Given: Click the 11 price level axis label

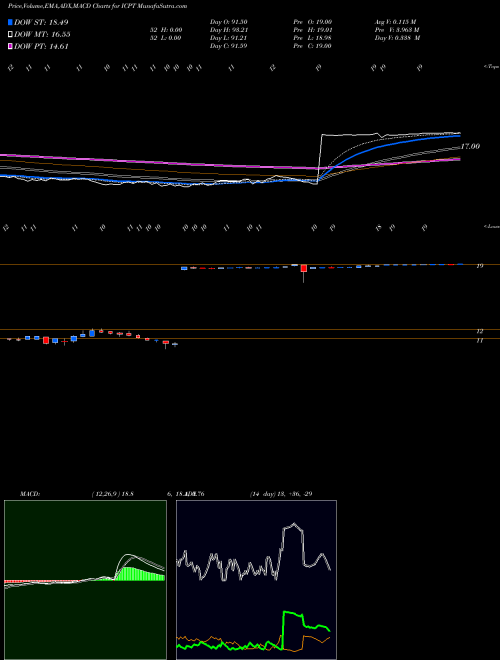Looking at the screenshot, I should pyautogui.click(x=480, y=341).
